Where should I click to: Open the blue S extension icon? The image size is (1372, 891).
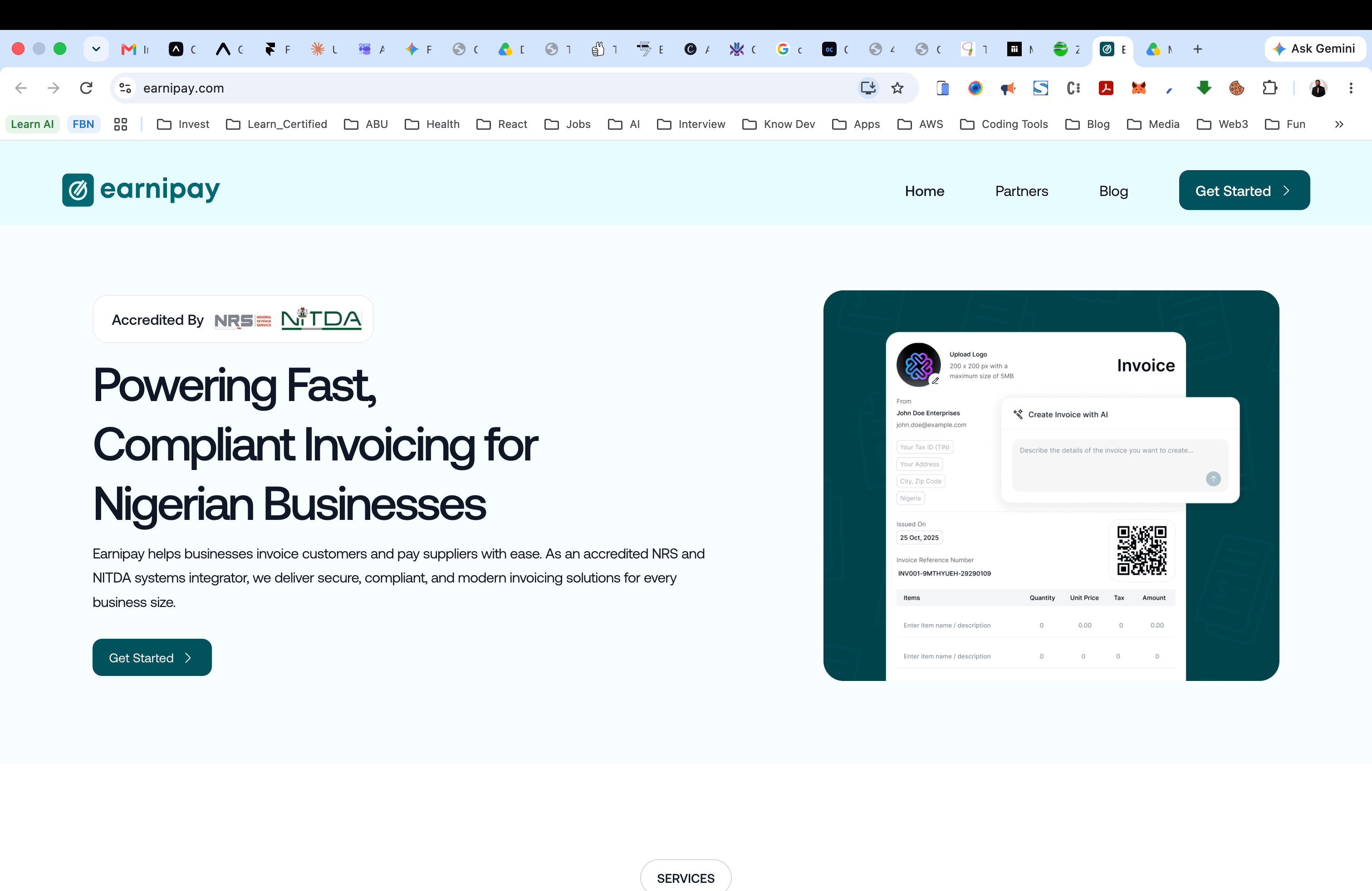pyautogui.click(x=1040, y=88)
